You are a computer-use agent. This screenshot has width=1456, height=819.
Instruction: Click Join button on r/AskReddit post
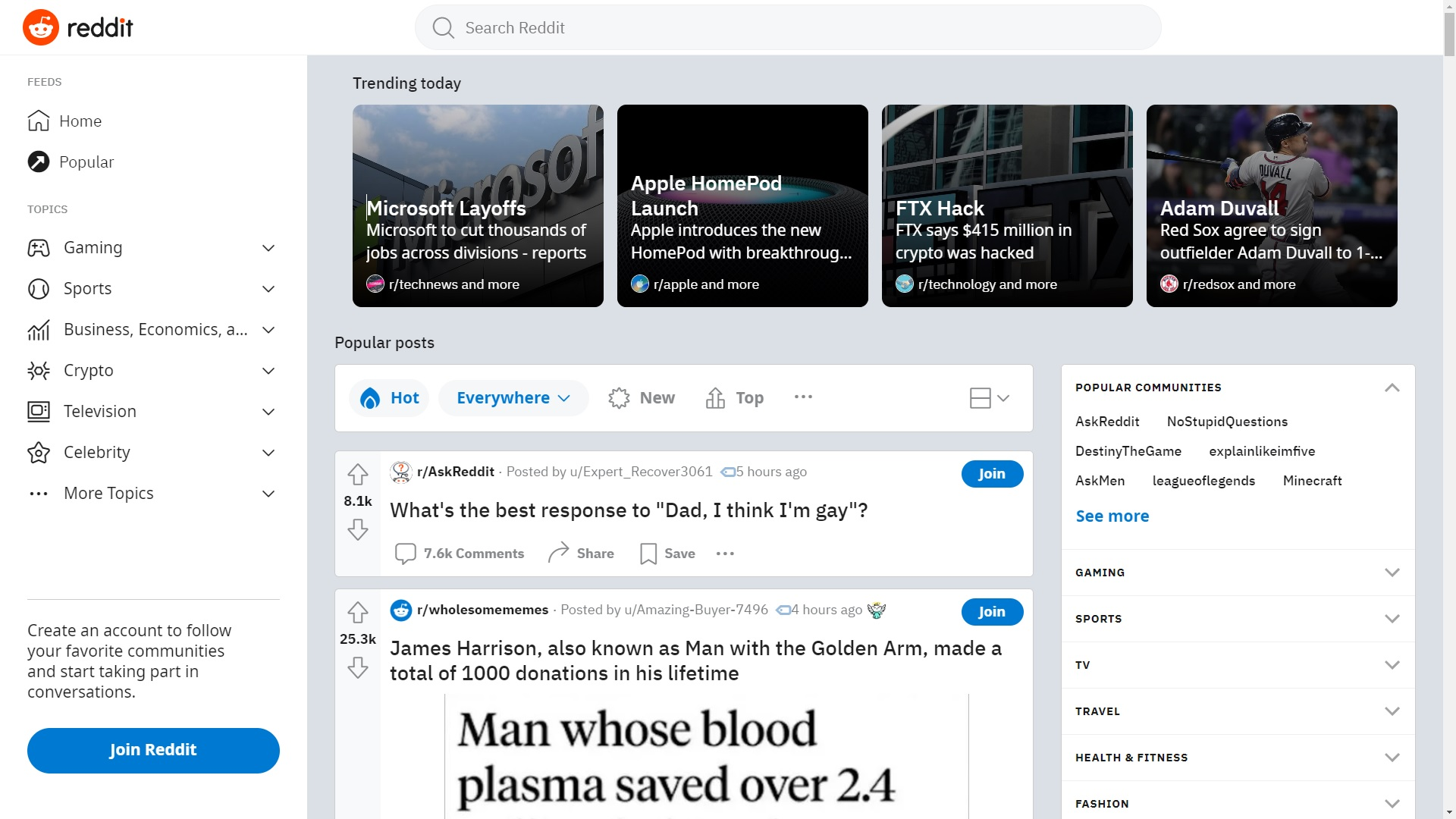(x=991, y=473)
